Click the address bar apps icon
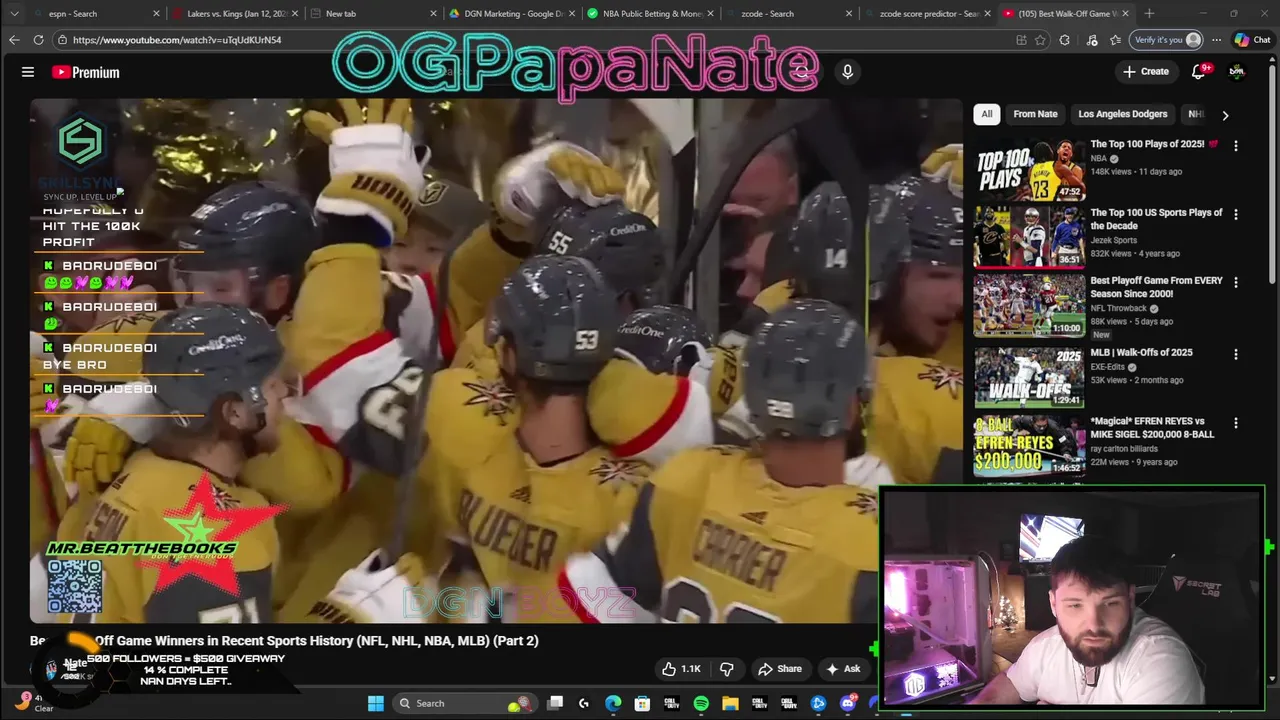Image resolution: width=1280 pixels, height=720 pixels. (1021, 40)
